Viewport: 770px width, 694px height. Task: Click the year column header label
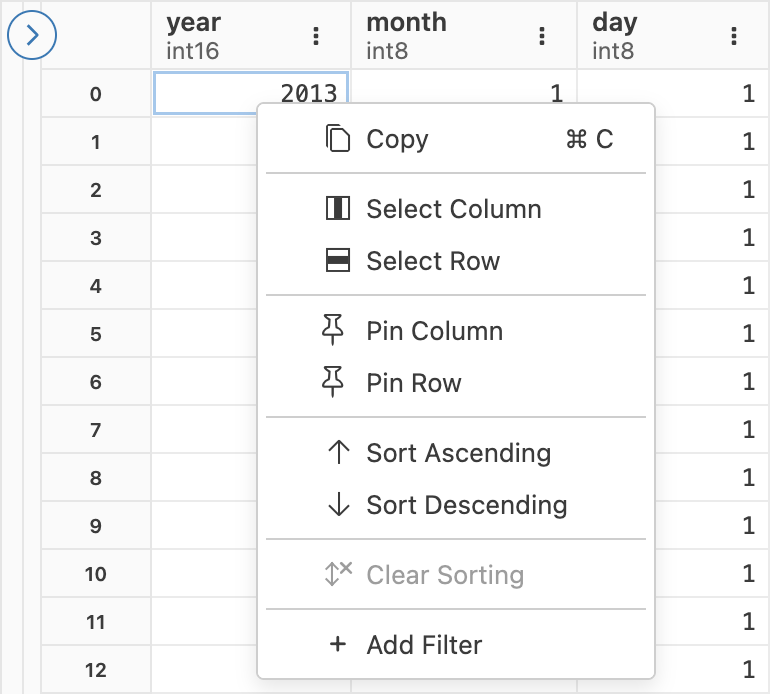(193, 22)
